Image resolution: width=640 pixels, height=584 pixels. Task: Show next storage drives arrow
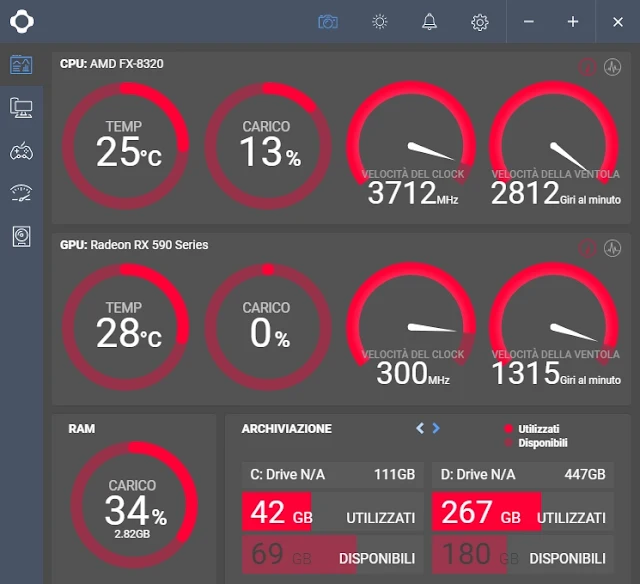coord(436,428)
